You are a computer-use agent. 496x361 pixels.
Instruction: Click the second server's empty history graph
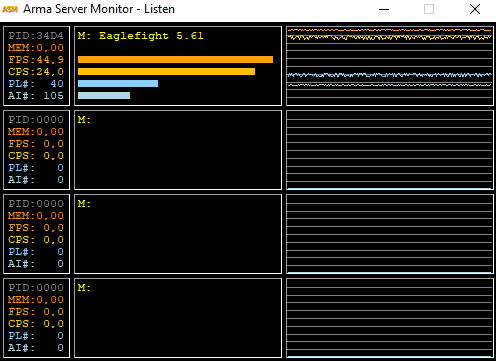coord(390,150)
